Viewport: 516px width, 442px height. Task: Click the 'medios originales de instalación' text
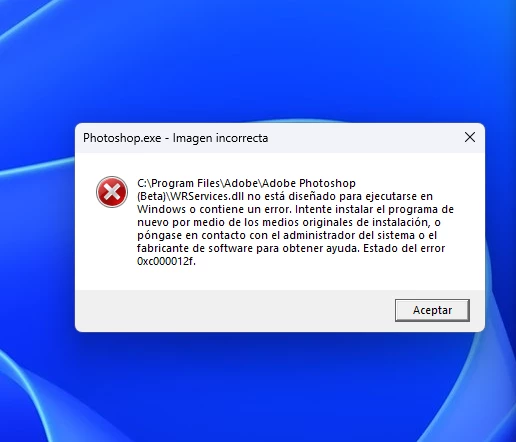point(356,222)
